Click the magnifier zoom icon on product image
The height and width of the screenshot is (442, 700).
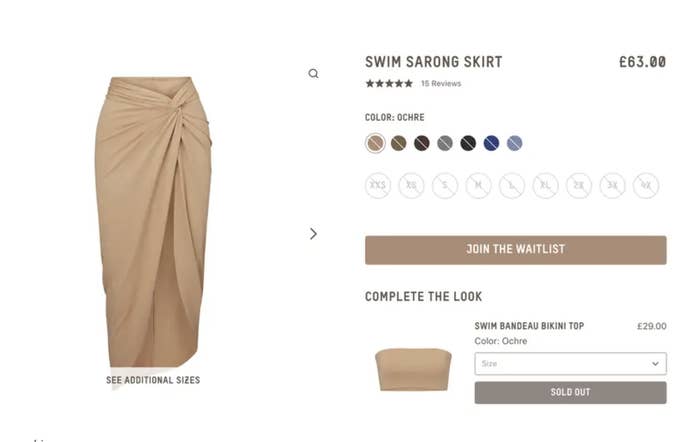(x=313, y=74)
